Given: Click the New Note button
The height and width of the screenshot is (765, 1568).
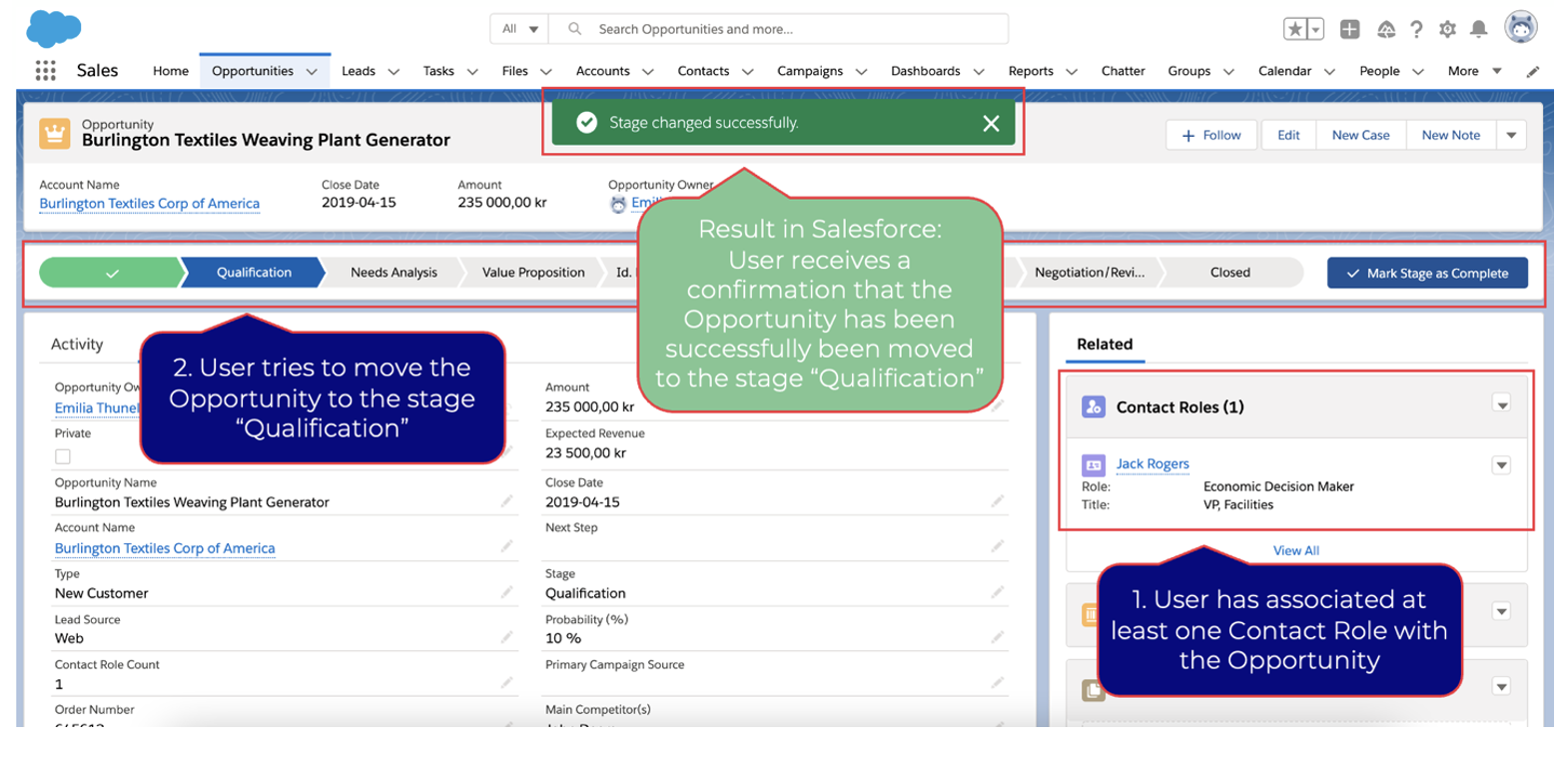Looking at the screenshot, I should click(1451, 135).
